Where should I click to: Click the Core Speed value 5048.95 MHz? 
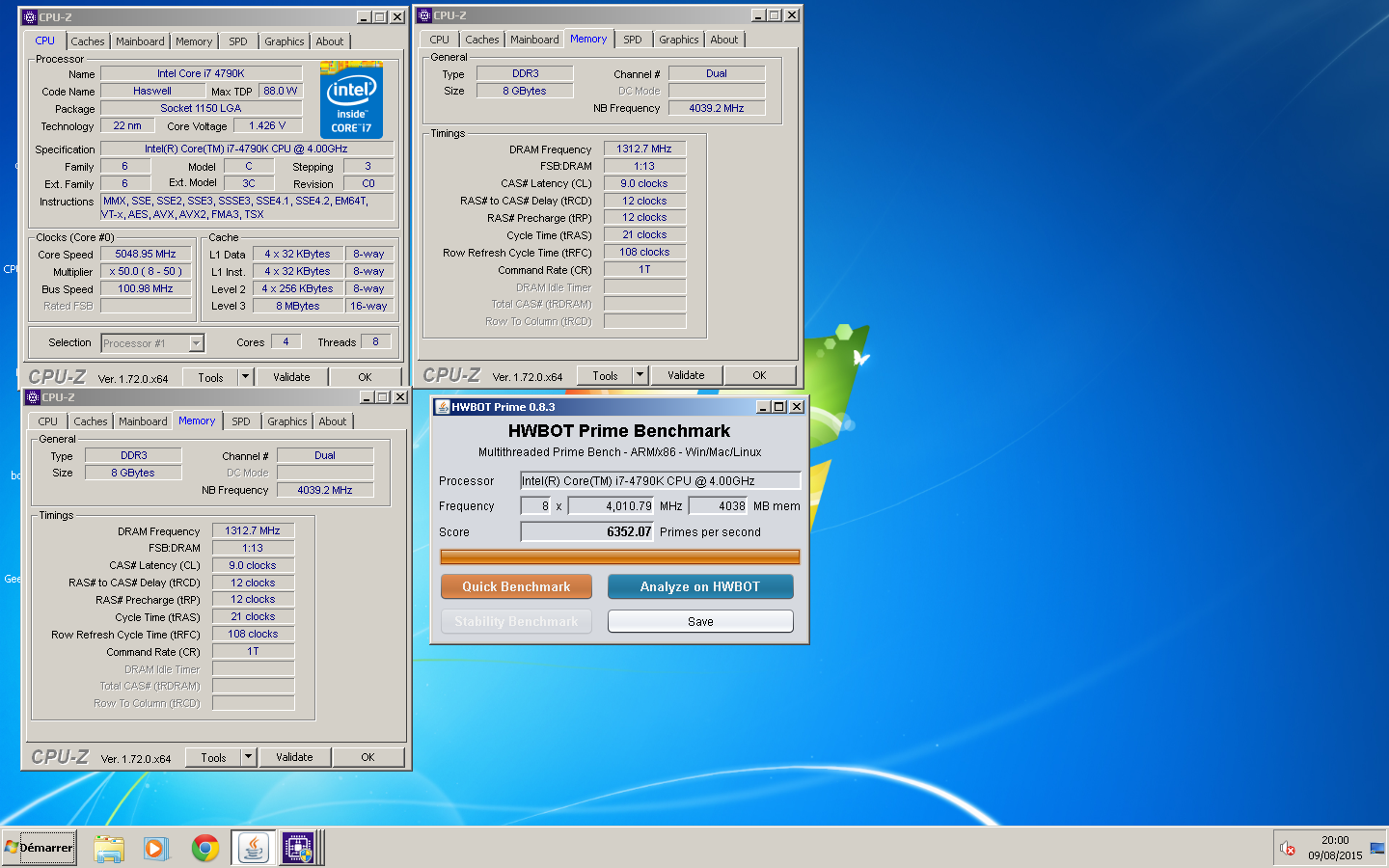pyautogui.click(x=146, y=254)
